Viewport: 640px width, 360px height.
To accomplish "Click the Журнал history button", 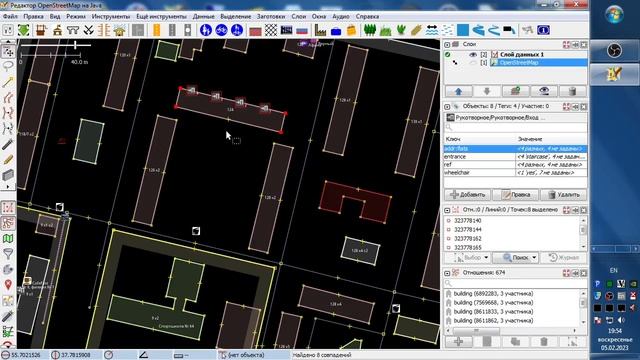I will (x=563, y=258).
